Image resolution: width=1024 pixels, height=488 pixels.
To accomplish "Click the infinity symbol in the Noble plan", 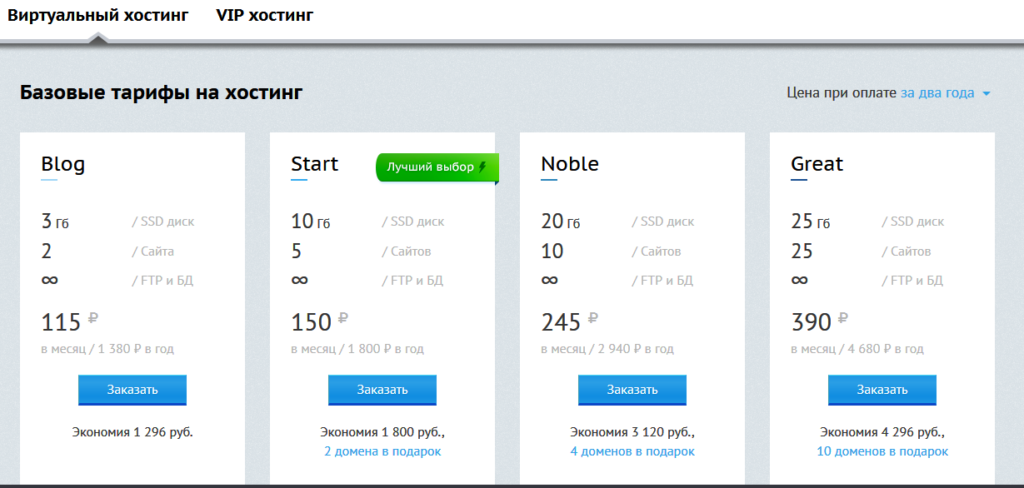I will [x=549, y=280].
